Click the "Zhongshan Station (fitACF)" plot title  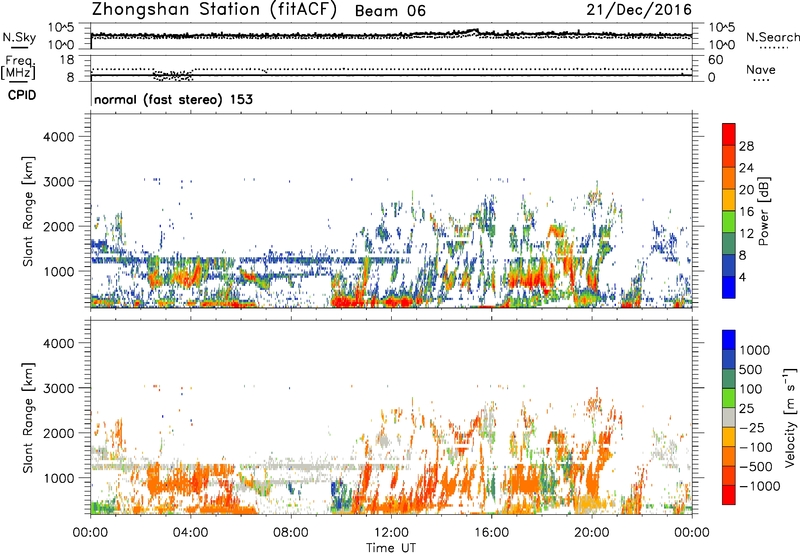214,10
